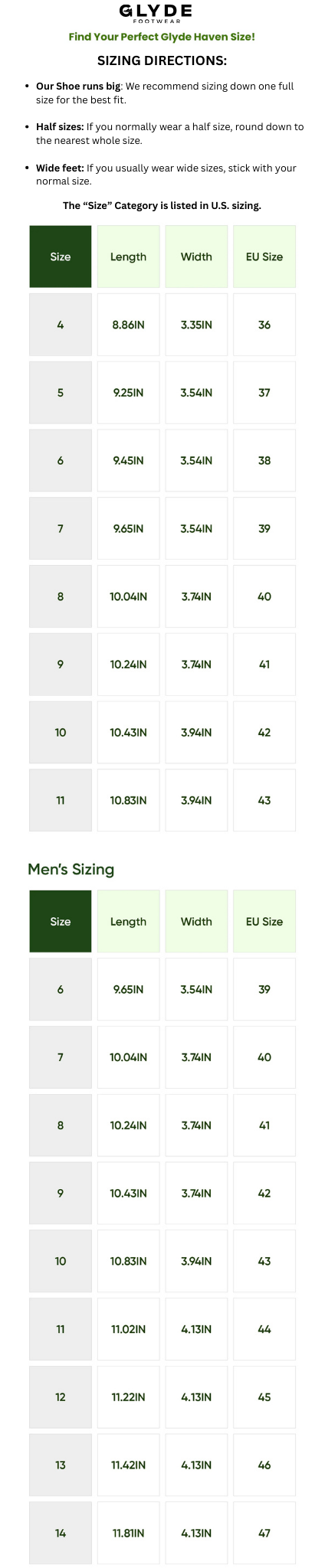Select men's size 14 row cell
Image resolution: width=325 pixels, height=1568 pixels.
(x=61, y=1534)
